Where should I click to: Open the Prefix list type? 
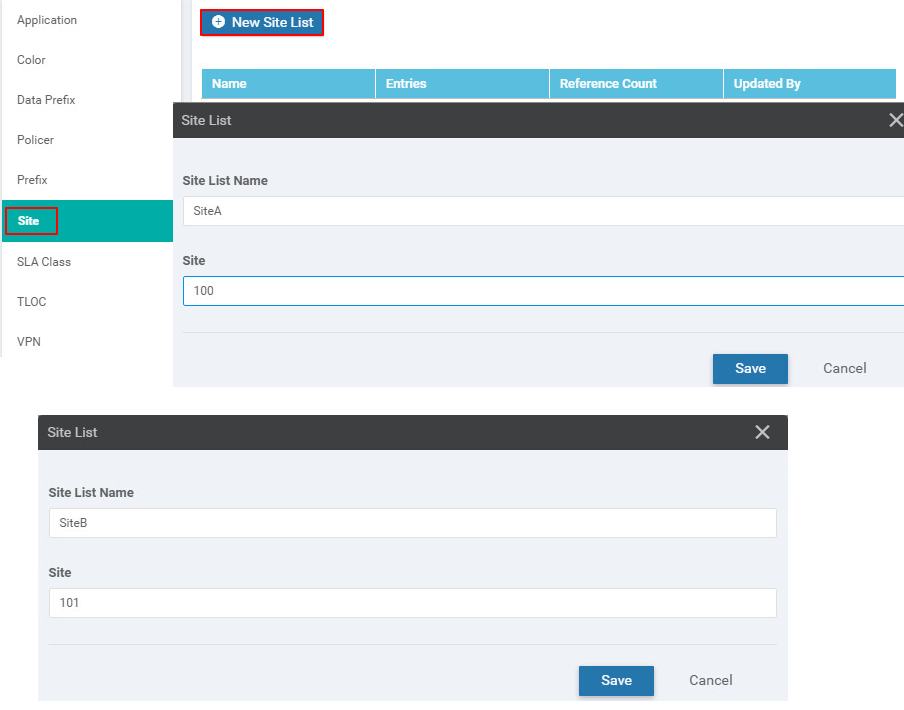pos(32,180)
